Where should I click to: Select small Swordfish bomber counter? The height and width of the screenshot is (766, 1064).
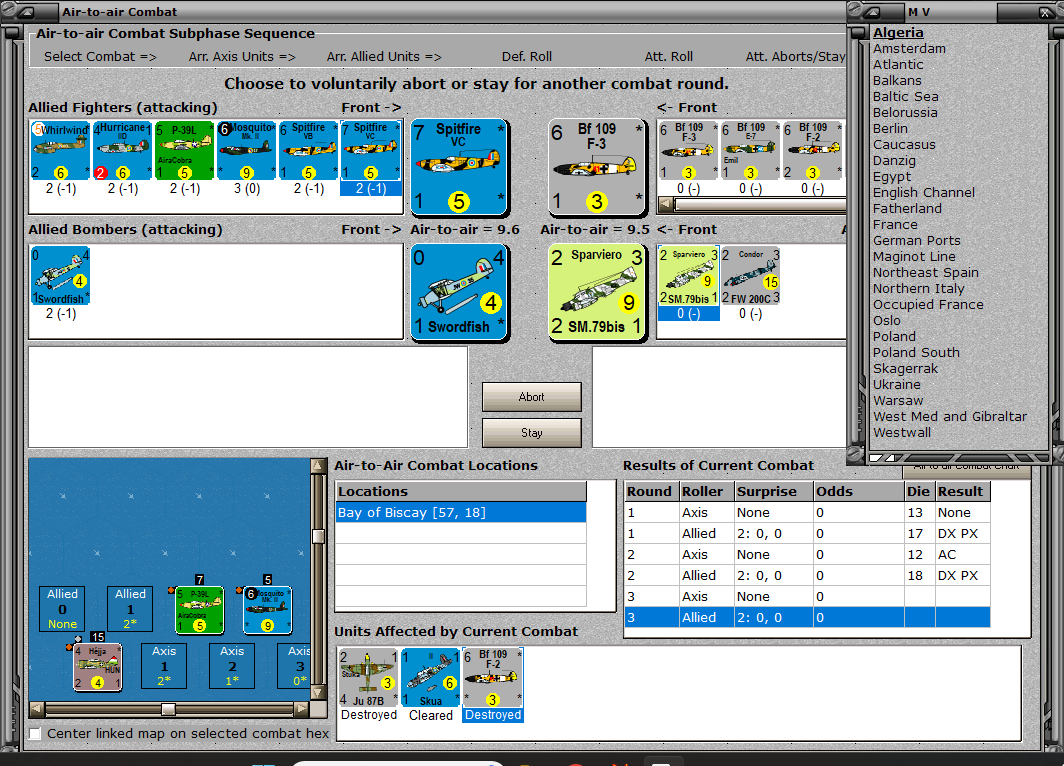coord(60,275)
